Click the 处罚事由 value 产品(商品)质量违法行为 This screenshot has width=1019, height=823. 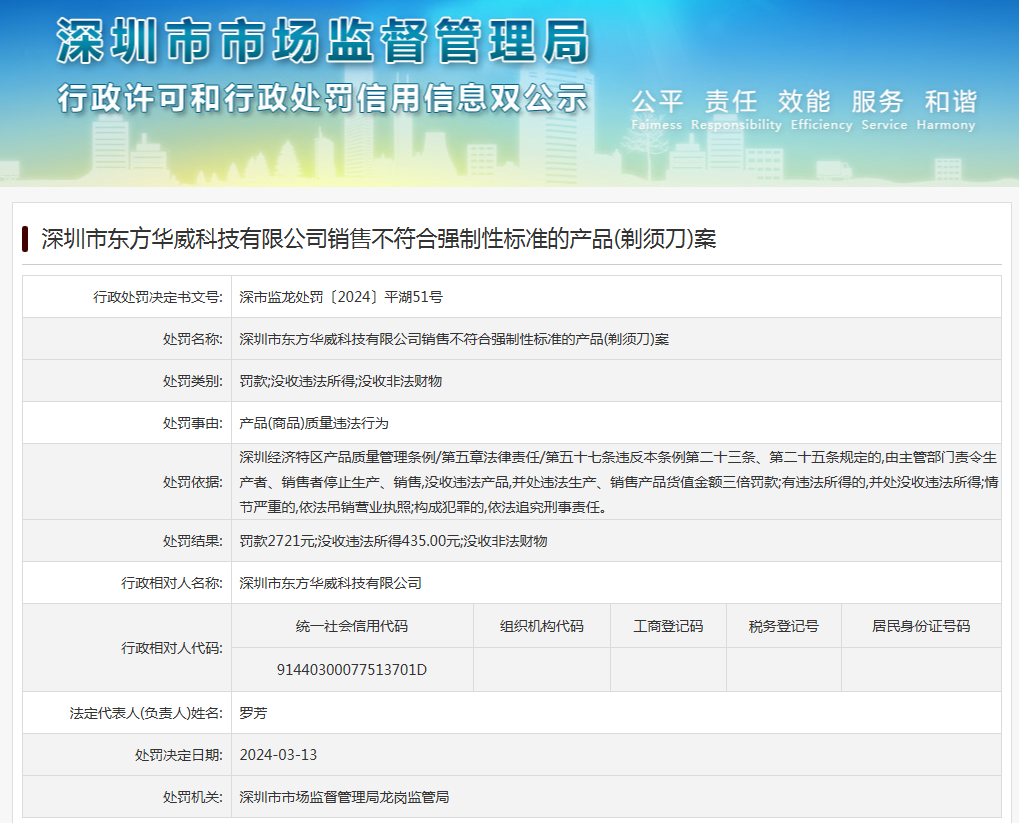[x=314, y=423]
